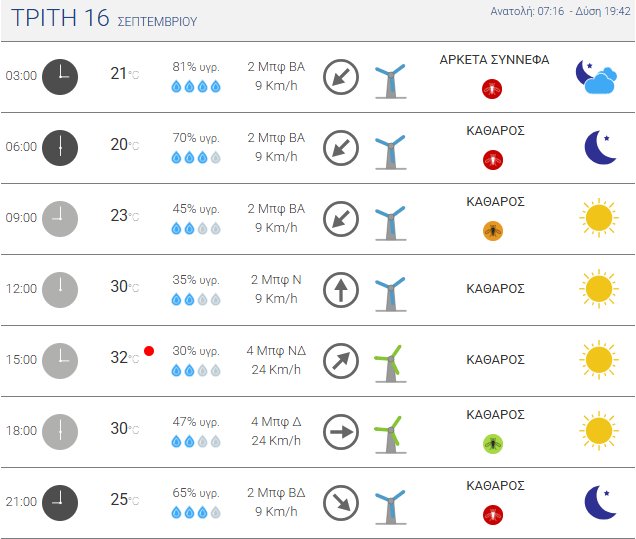Image resolution: width=636 pixels, height=539 pixels.
Task: Click the green wind turbine at 15:00
Action: point(390,363)
